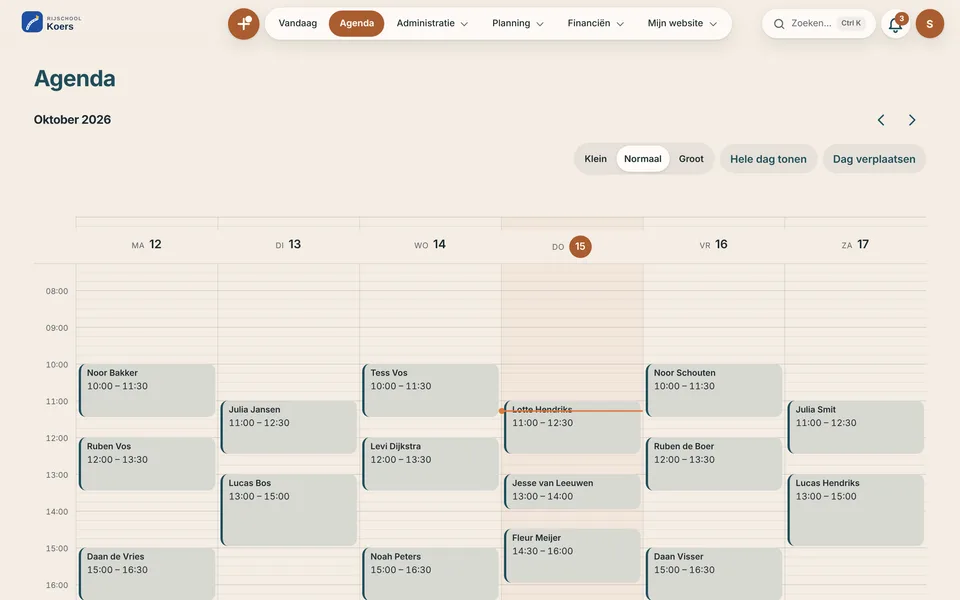This screenshot has width=960, height=600.
Task: Go to previous week arrow
Action: pos(881,120)
